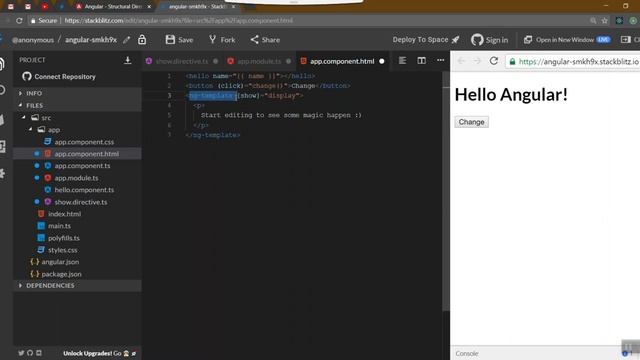Open app.component.ts file

(x=82, y=166)
